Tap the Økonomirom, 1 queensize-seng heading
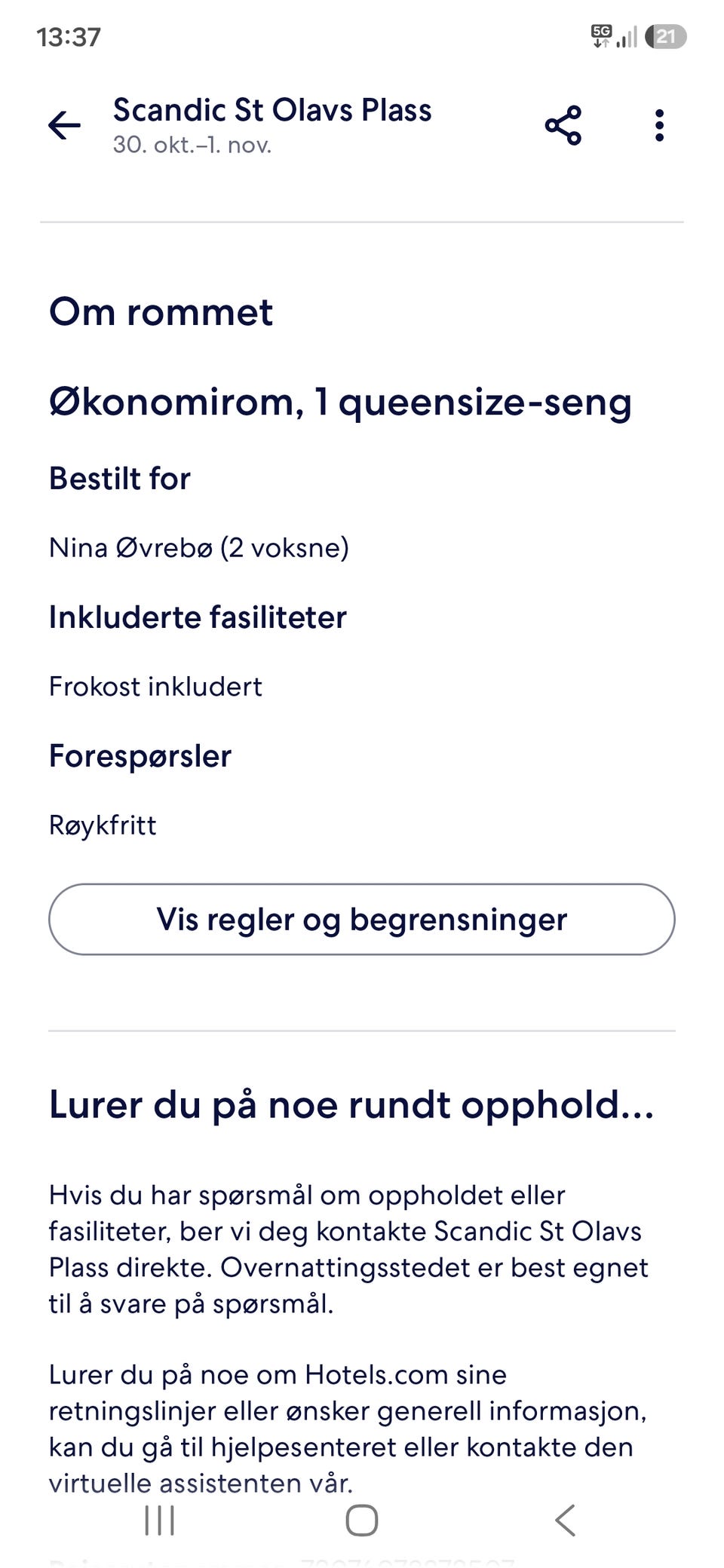The height and width of the screenshot is (1568, 724). pyautogui.click(x=340, y=403)
